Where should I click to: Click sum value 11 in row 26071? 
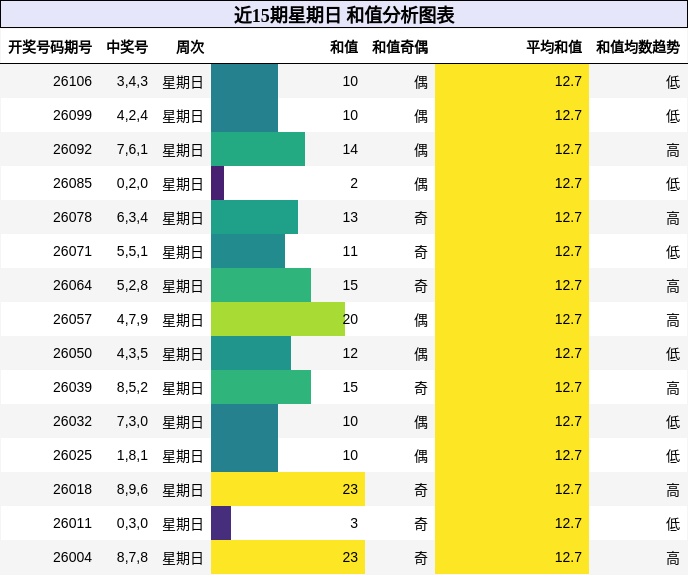[x=350, y=252]
